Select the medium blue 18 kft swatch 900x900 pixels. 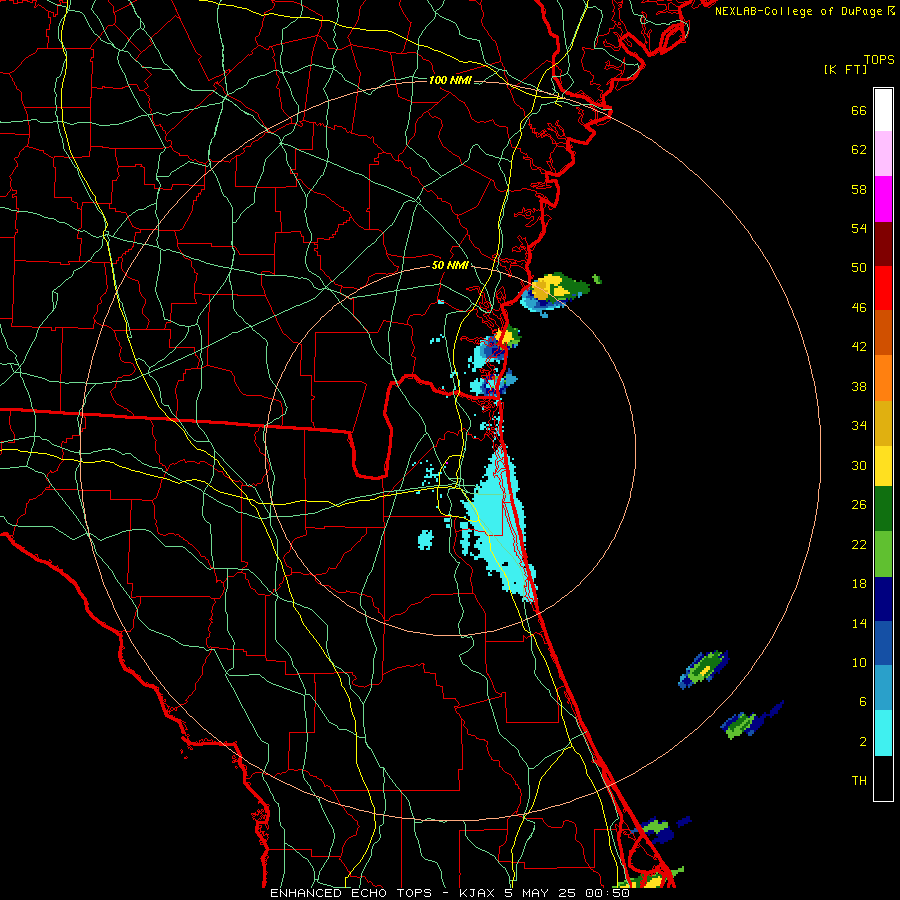[x=883, y=643]
